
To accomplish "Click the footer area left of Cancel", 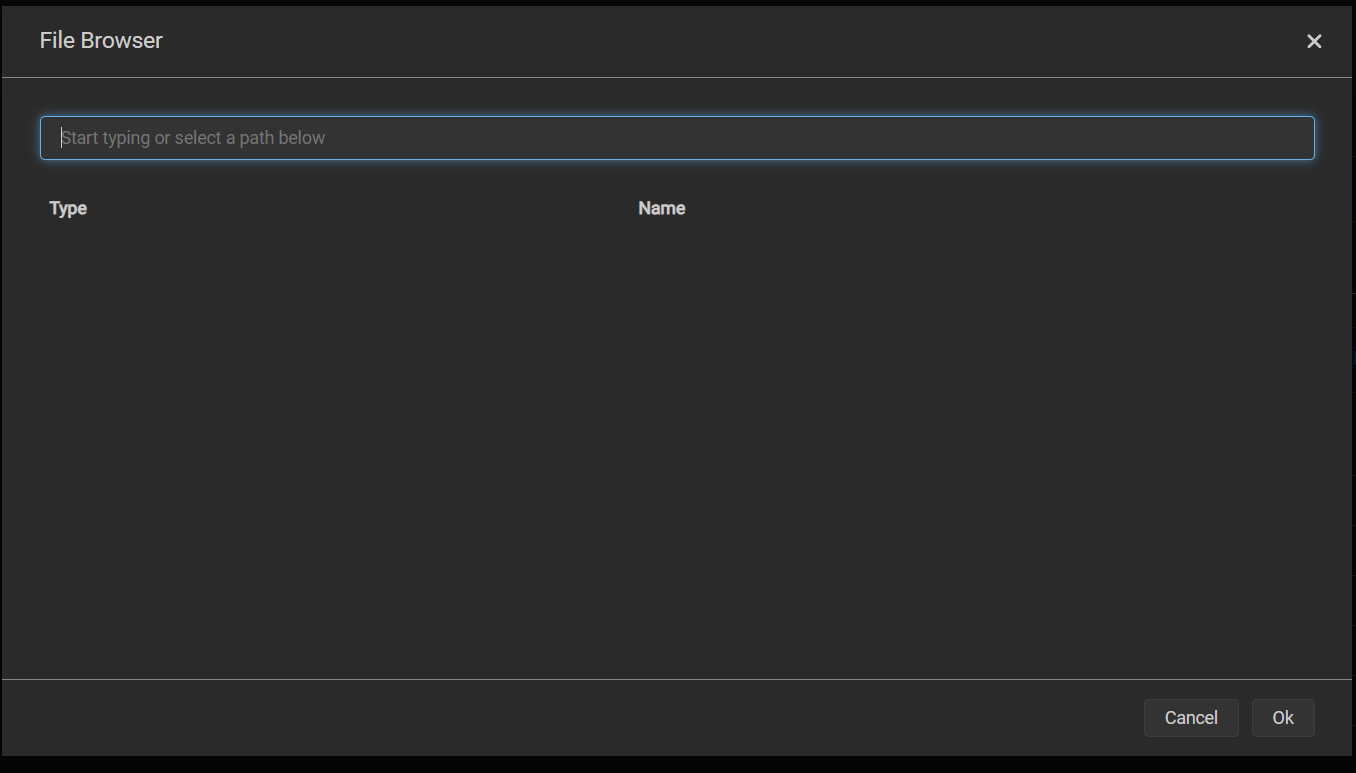I will coord(600,718).
